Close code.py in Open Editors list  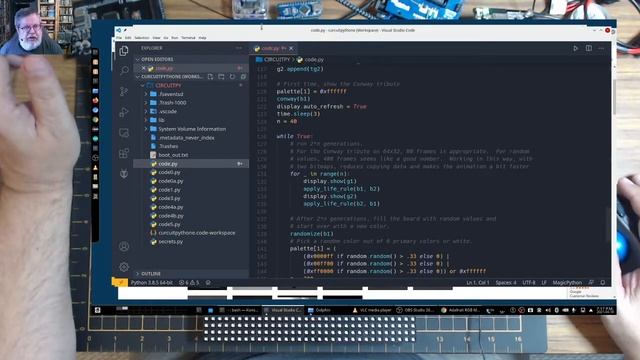pos(144,68)
